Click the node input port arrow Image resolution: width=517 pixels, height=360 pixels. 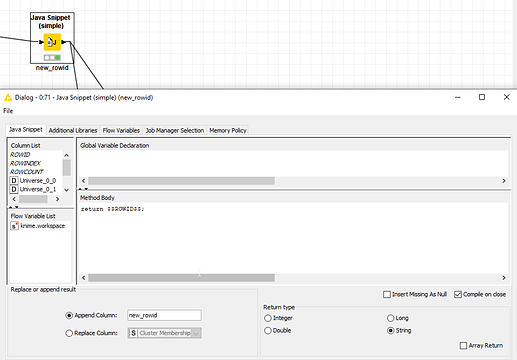pyautogui.click(x=41, y=42)
